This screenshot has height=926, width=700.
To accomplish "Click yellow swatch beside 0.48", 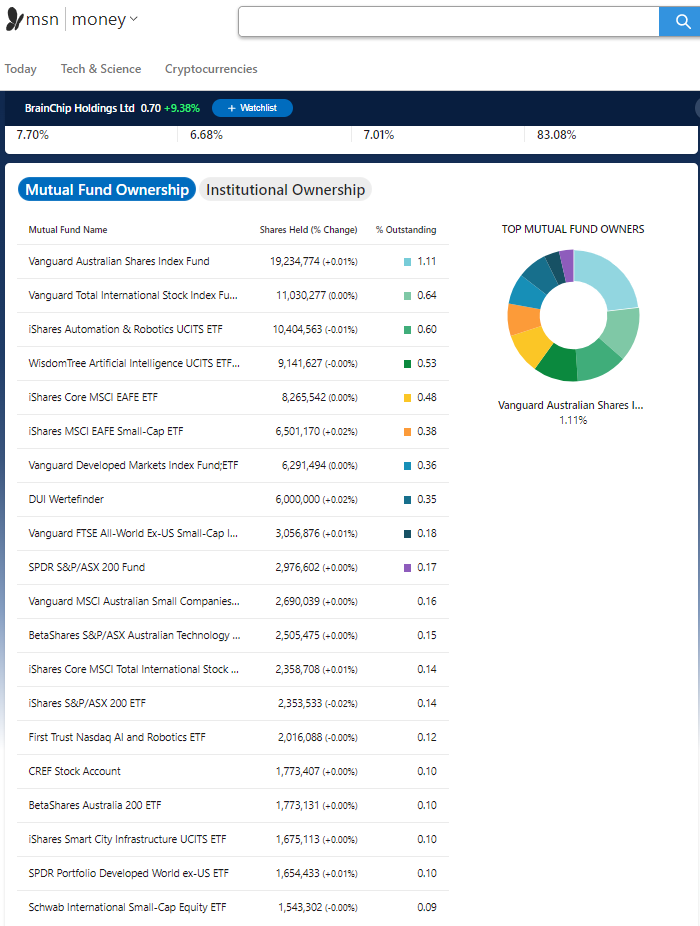I will point(407,397).
